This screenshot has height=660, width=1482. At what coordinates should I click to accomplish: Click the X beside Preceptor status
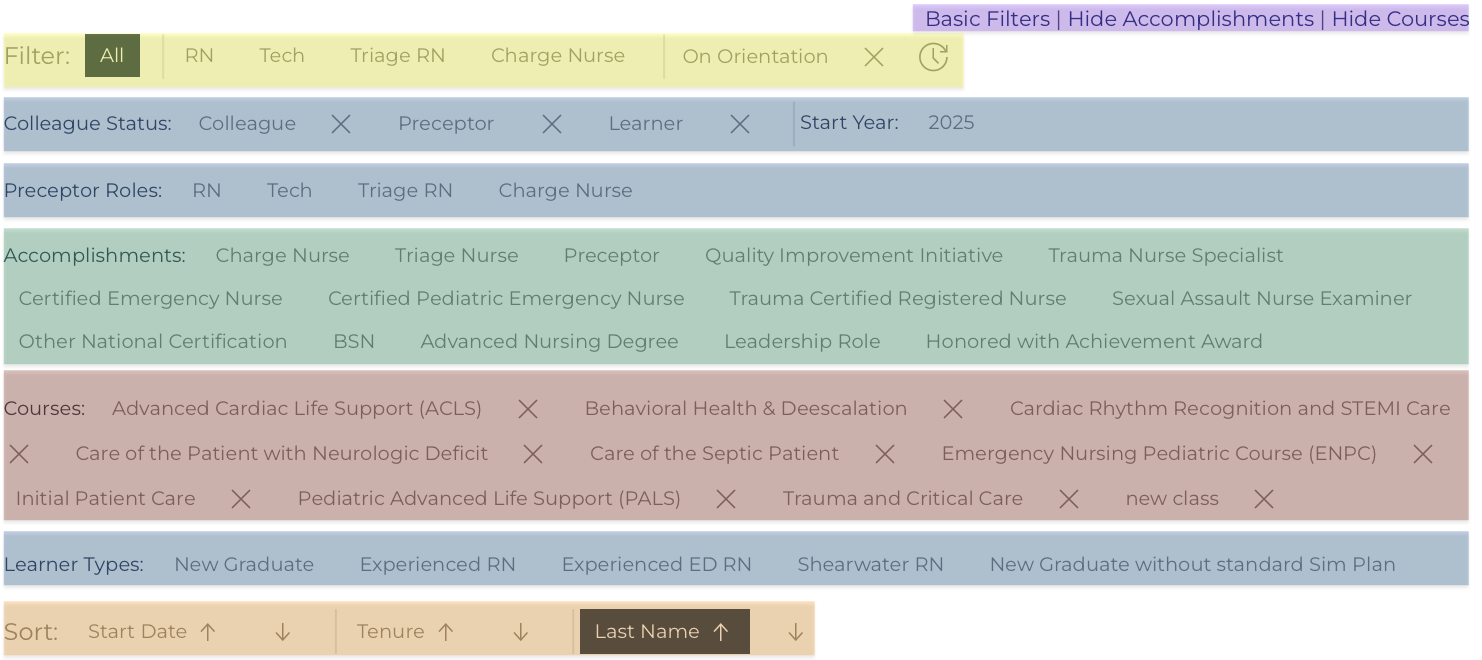tap(552, 124)
